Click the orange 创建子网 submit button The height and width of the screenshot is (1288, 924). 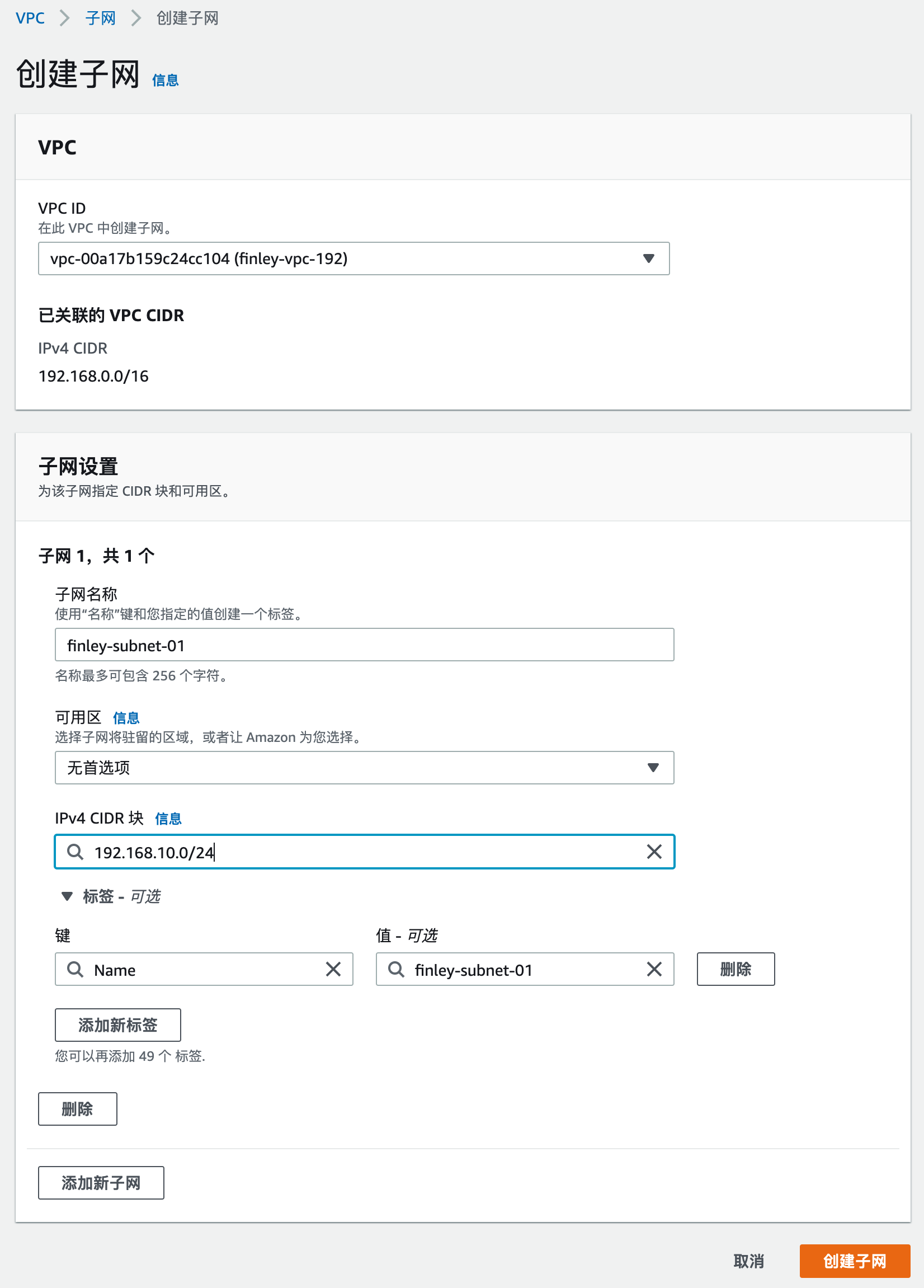pos(855,1261)
